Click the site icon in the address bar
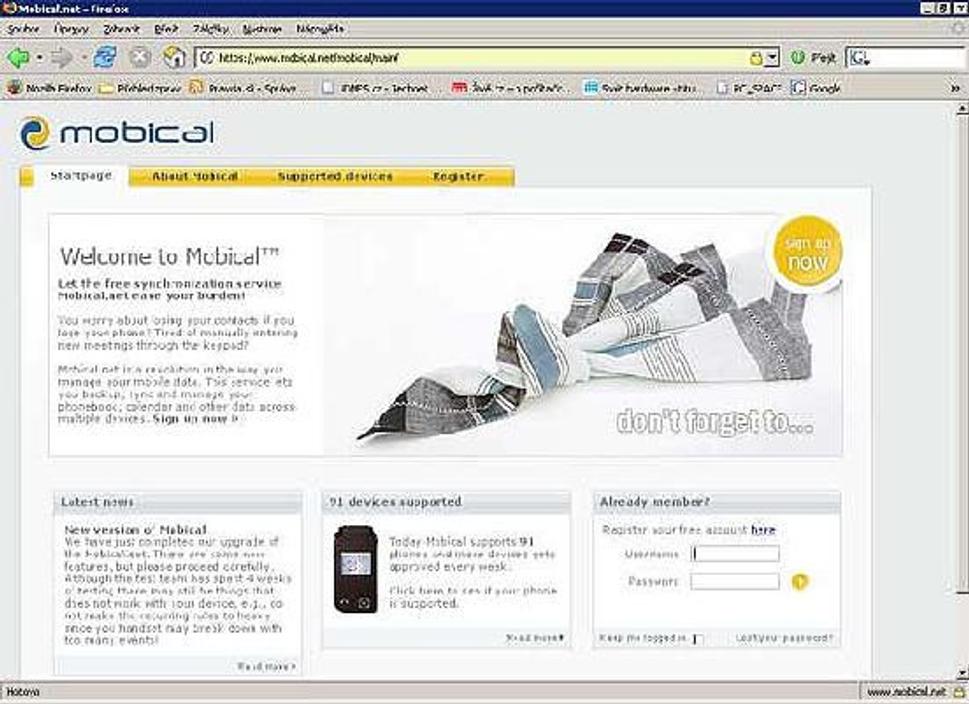The height and width of the screenshot is (704, 969). (x=206, y=58)
